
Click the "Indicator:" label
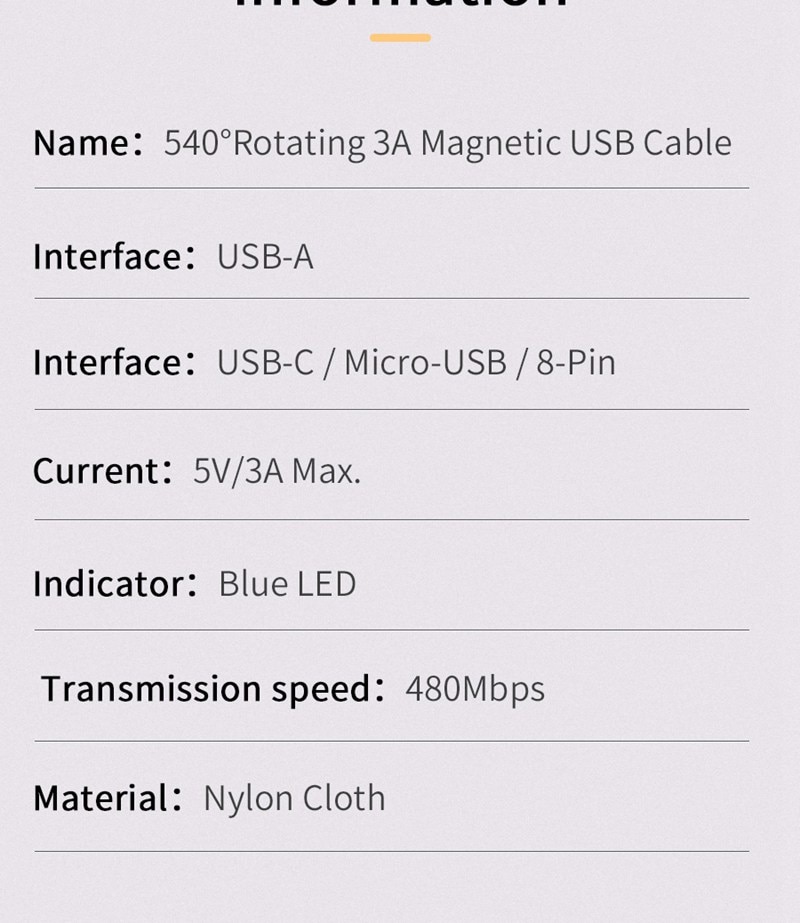[x=115, y=583]
